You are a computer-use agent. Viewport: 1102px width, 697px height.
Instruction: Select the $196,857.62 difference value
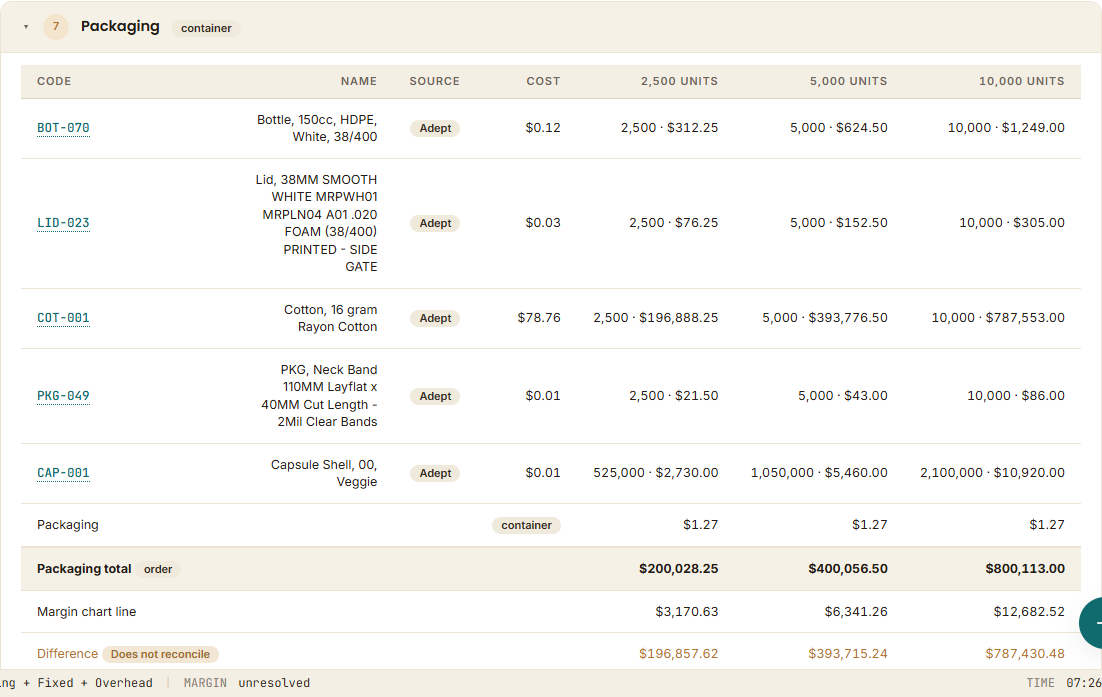(x=678, y=654)
